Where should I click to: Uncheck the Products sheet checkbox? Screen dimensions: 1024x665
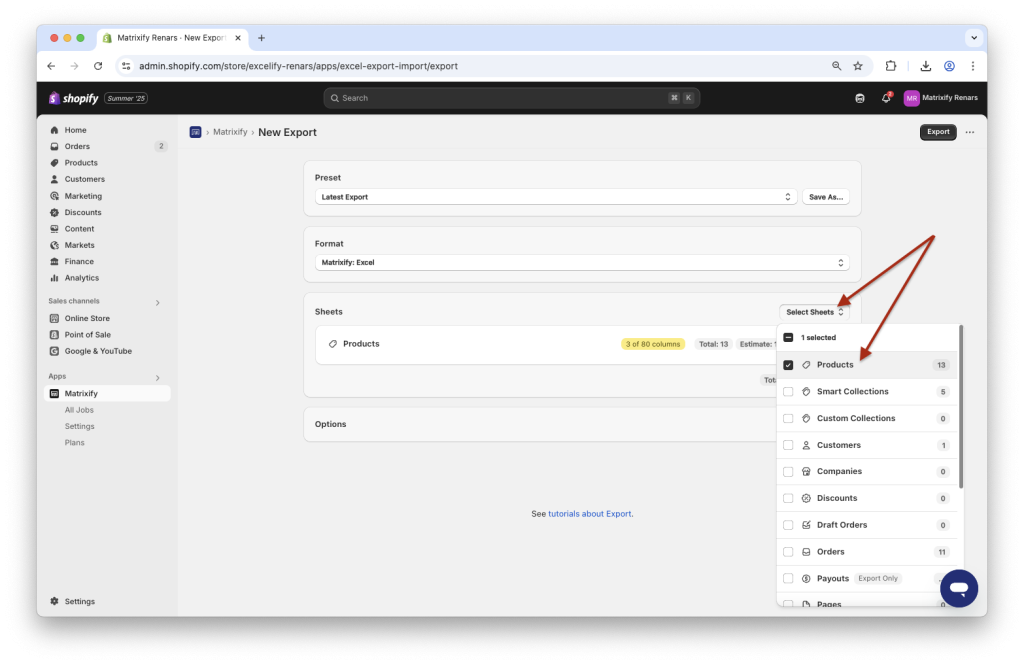click(x=788, y=364)
